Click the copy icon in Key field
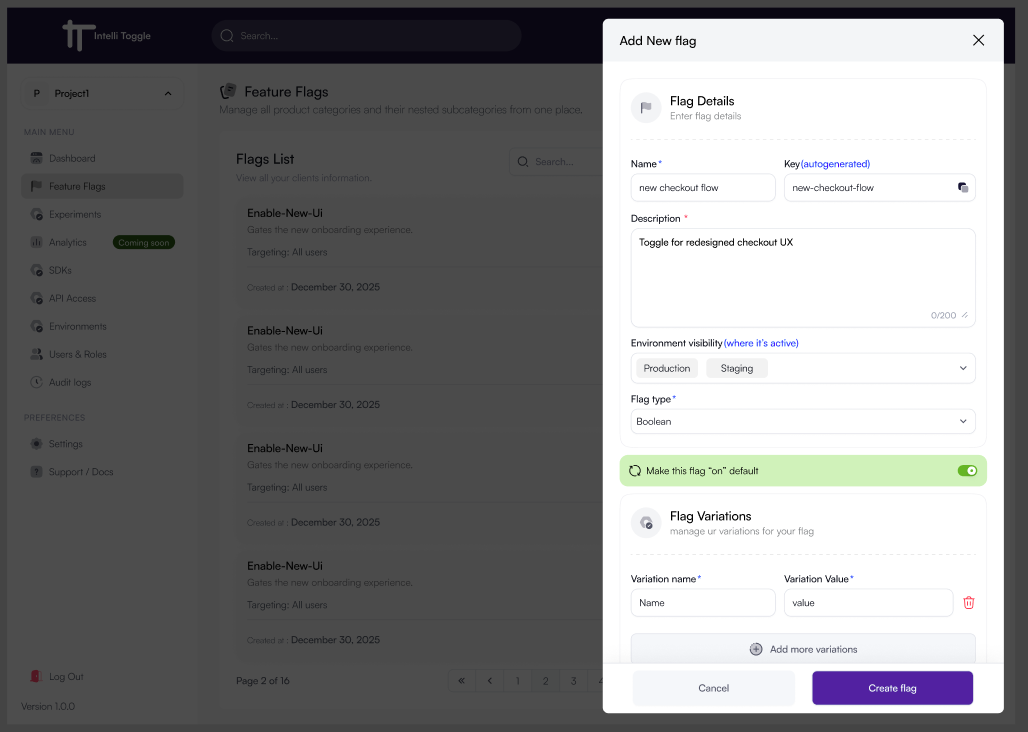Viewport: 1028px width, 732px height. tap(962, 187)
